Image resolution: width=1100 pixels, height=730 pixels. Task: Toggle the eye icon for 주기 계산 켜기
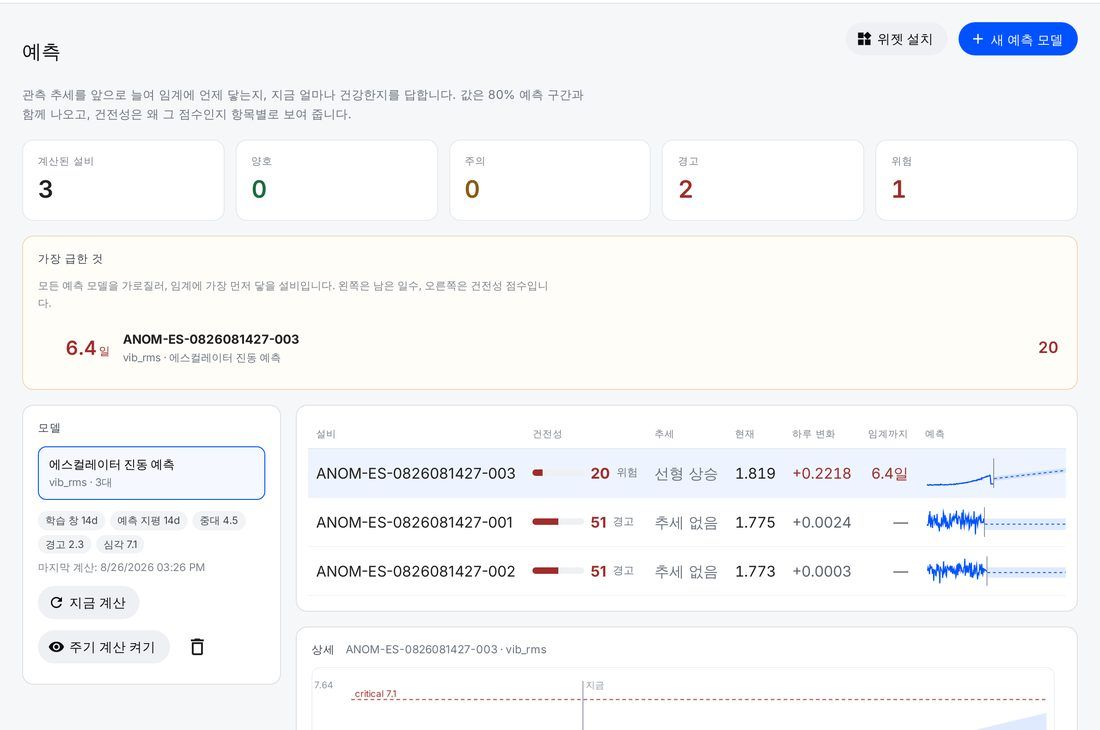point(56,647)
